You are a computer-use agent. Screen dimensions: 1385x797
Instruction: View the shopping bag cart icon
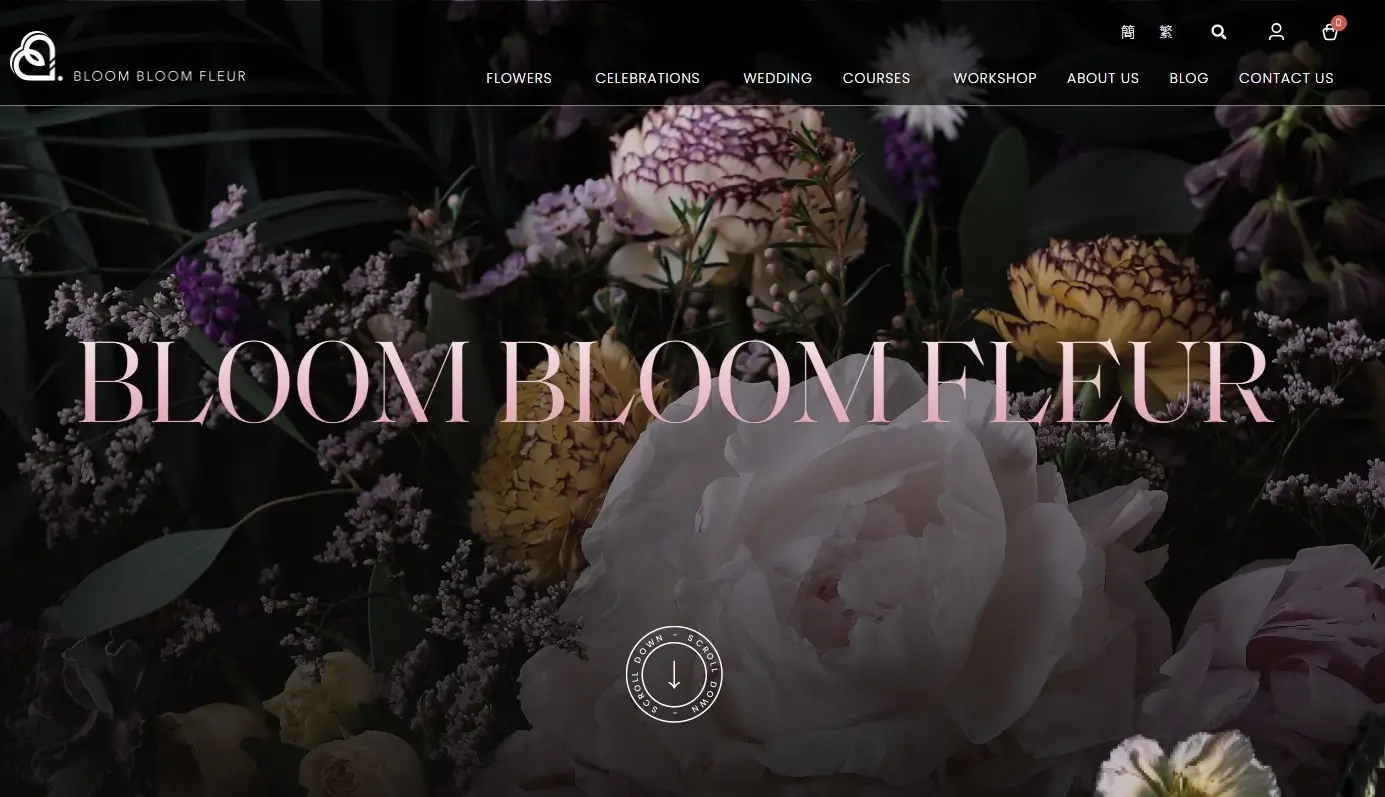pos(1330,33)
